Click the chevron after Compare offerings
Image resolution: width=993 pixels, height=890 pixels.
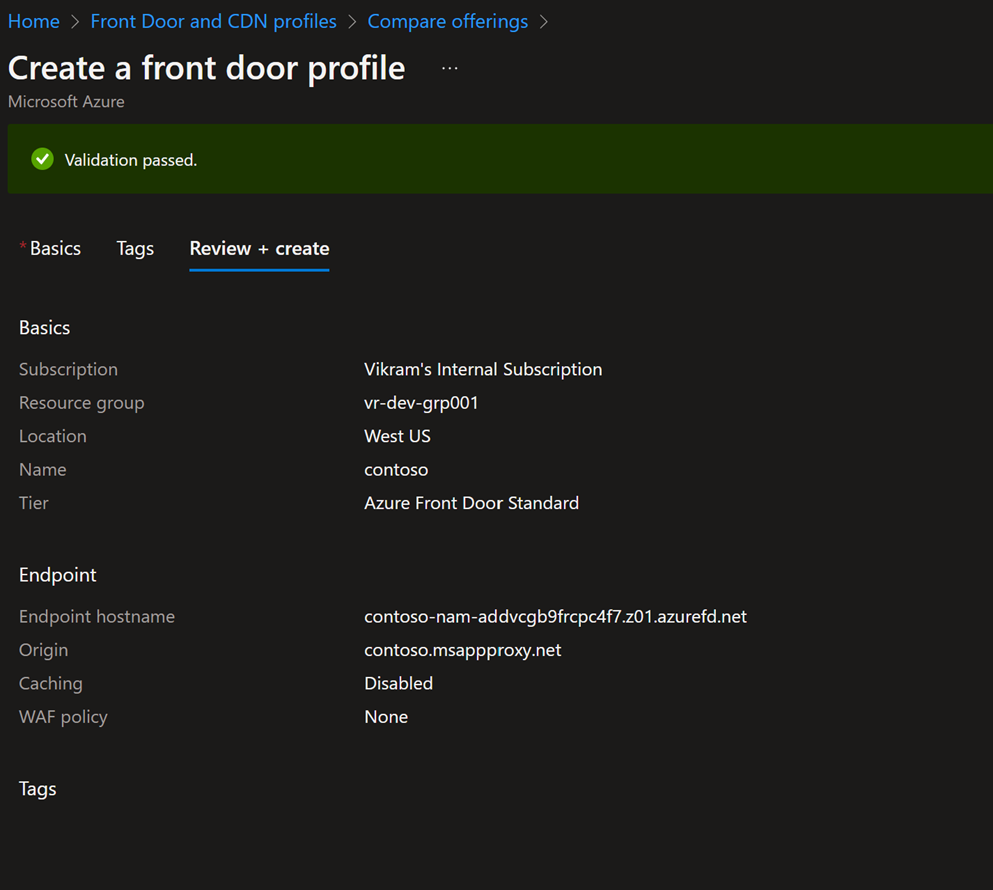pos(544,21)
